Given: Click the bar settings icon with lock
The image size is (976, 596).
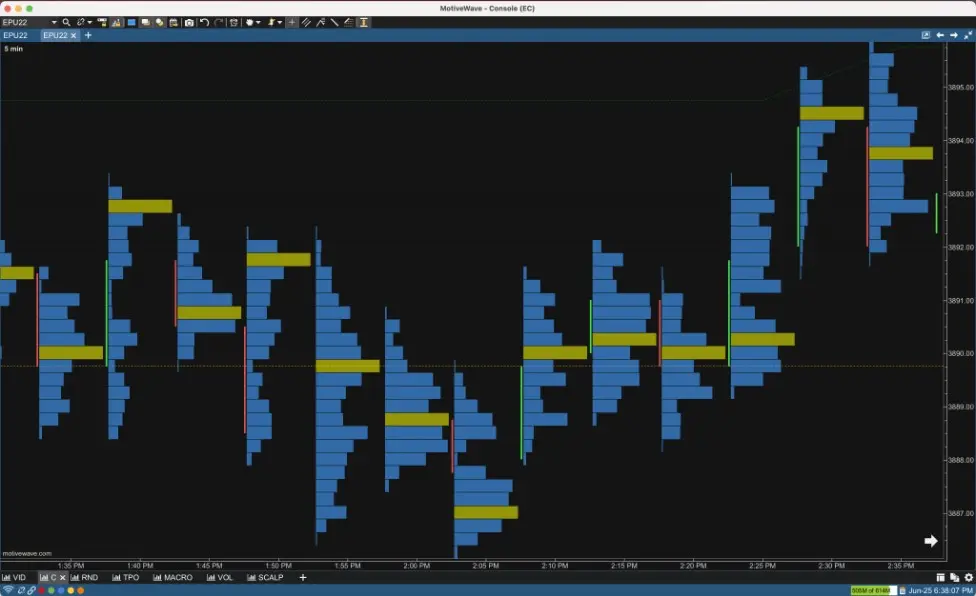Looking at the screenshot, I should (x=102, y=22).
